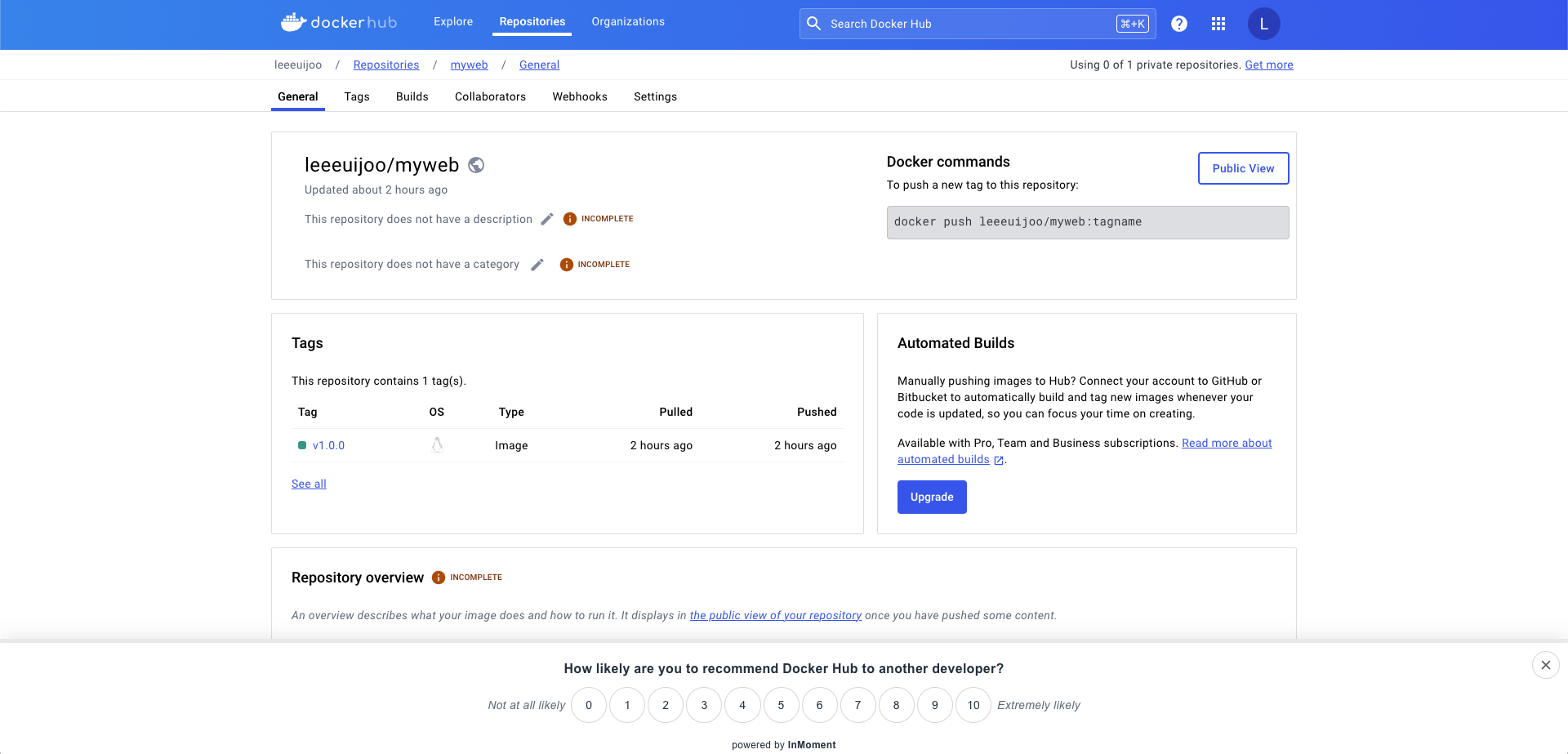Screen dimensions: 1568x754
Task: Click the Docker Hub whale logo
Action: [339, 23]
